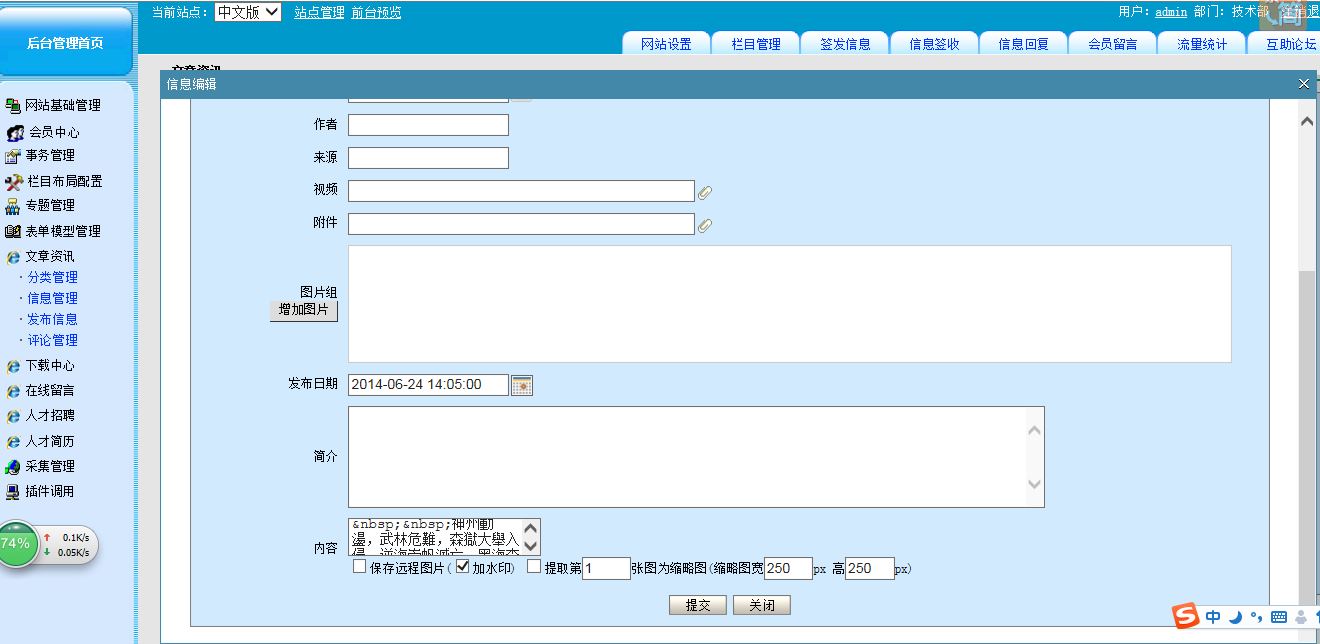Click into the 作者 input field
Screen dimensions: 1320x644
pyautogui.click(x=428, y=125)
